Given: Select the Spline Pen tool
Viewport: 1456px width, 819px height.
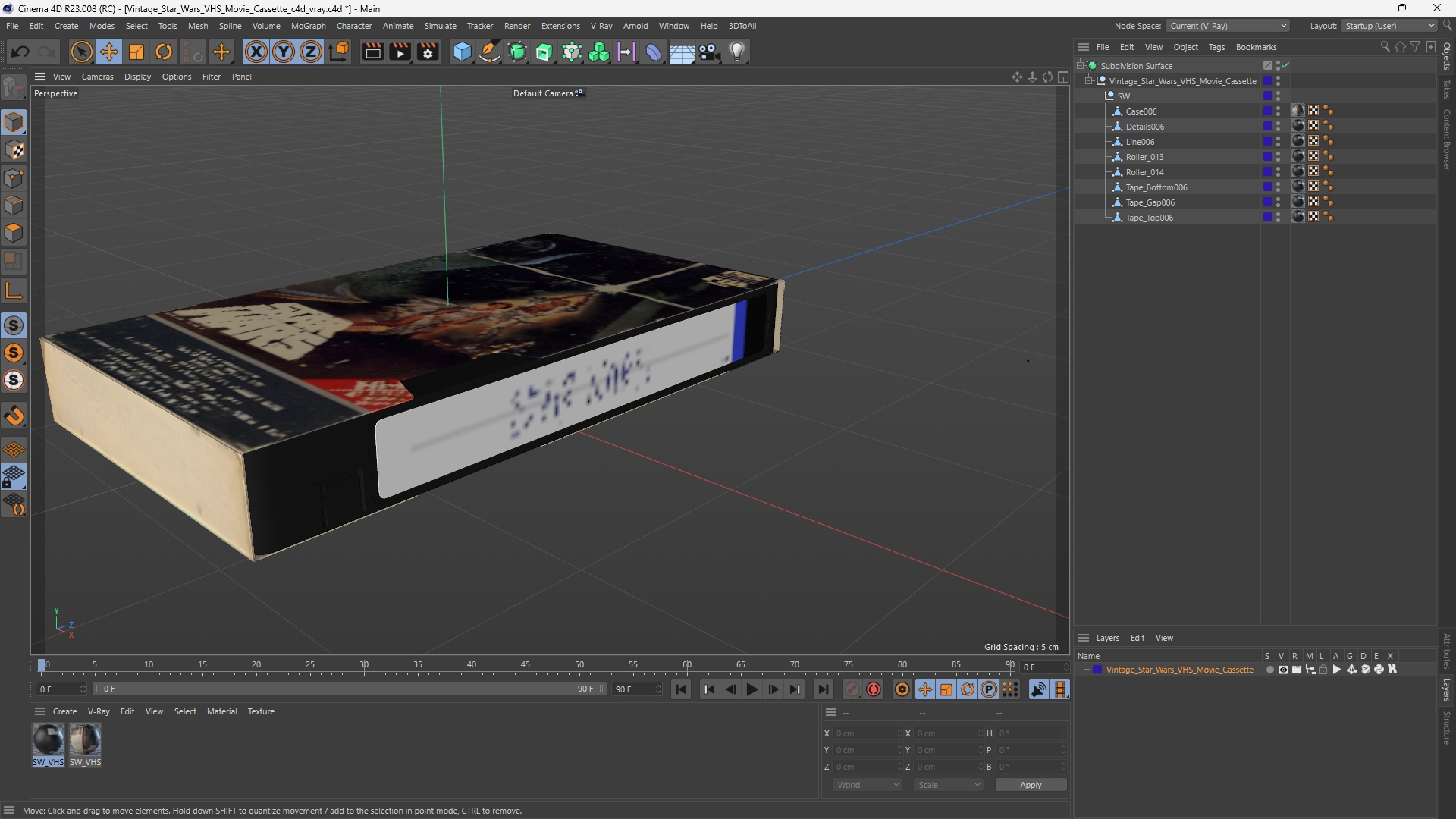Looking at the screenshot, I should point(490,52).
